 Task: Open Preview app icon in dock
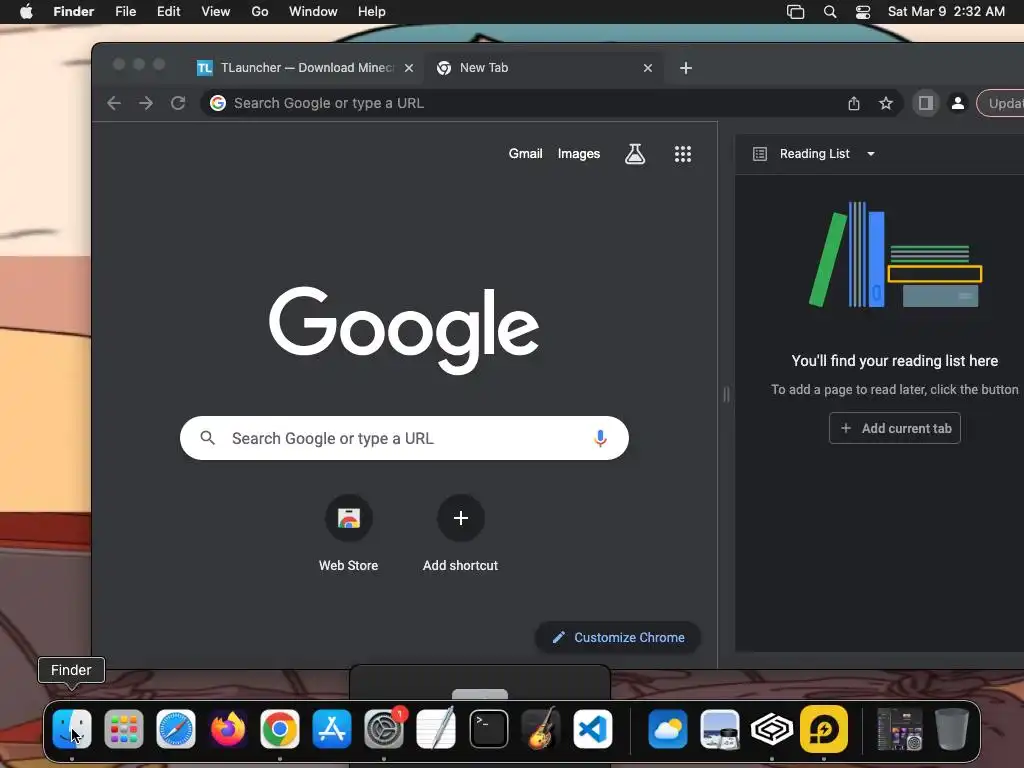coord(720,729)
